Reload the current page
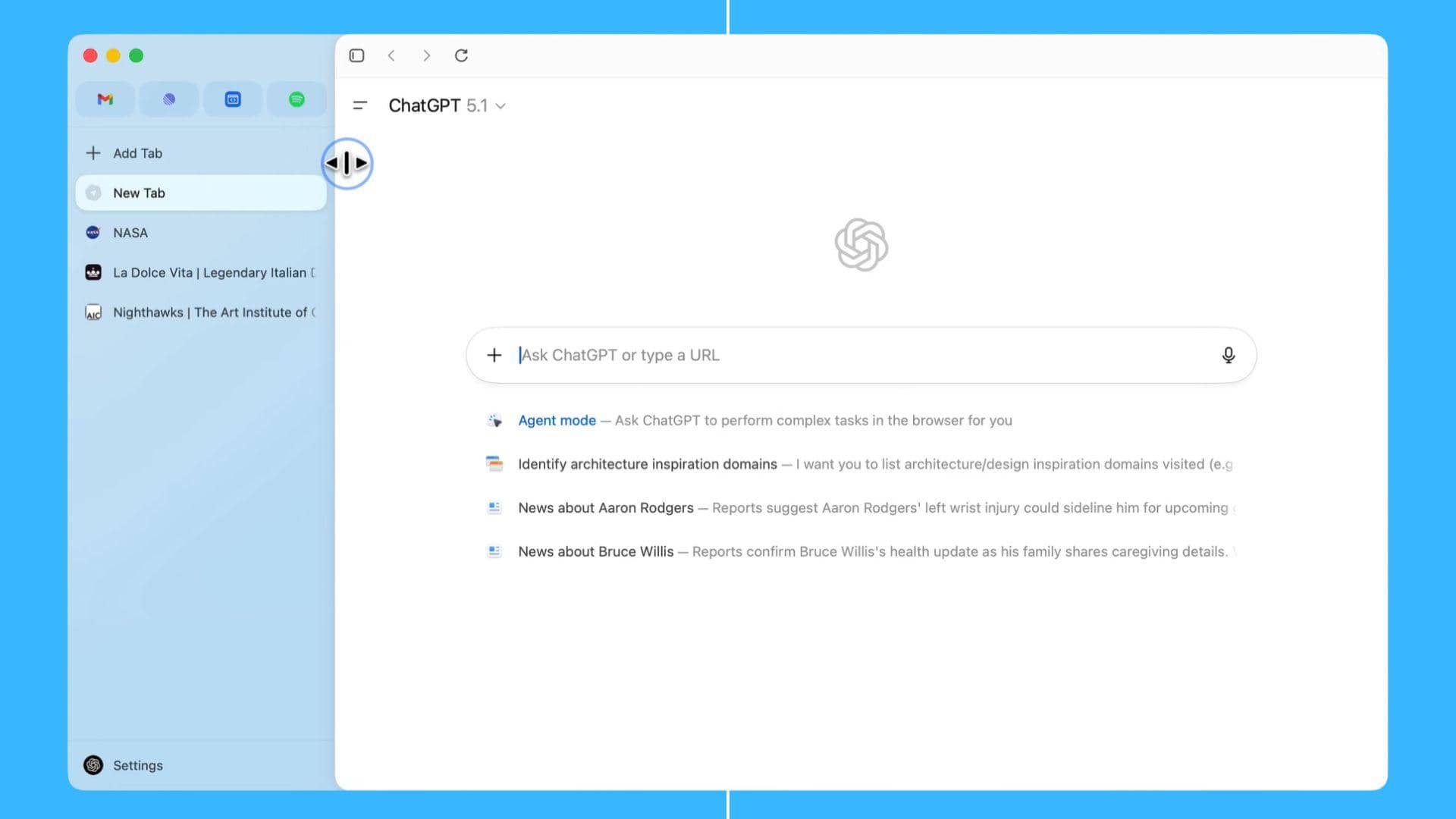Screen dimensions: 1456x819 coord(461,55)
